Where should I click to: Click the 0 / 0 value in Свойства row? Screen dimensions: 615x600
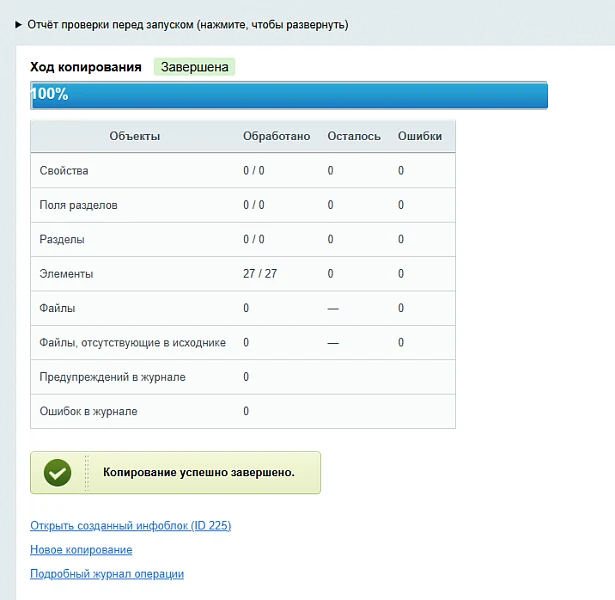[x=254, y=171]
